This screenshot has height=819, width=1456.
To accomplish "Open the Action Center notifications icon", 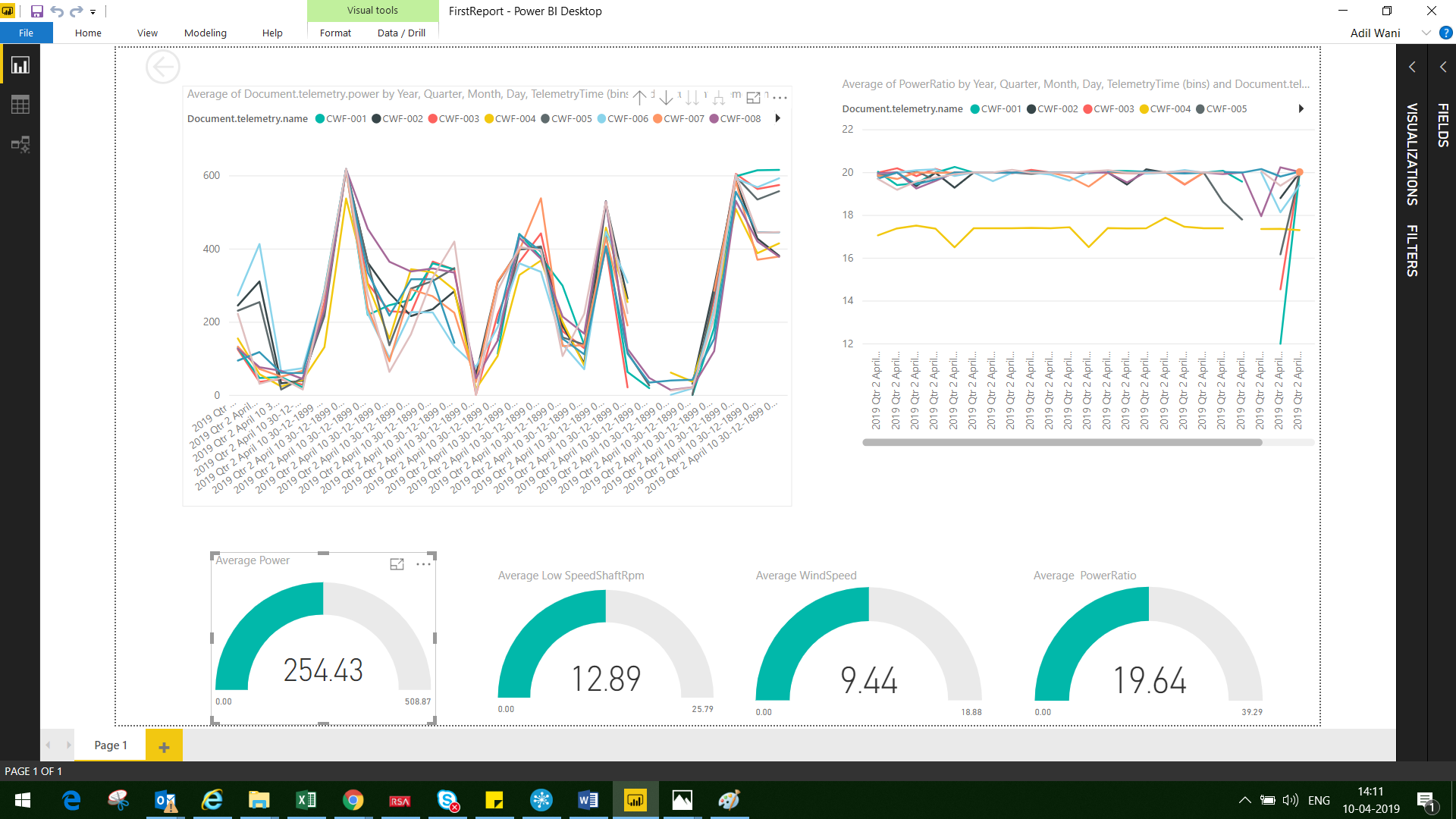I will tap(1426, 801).
